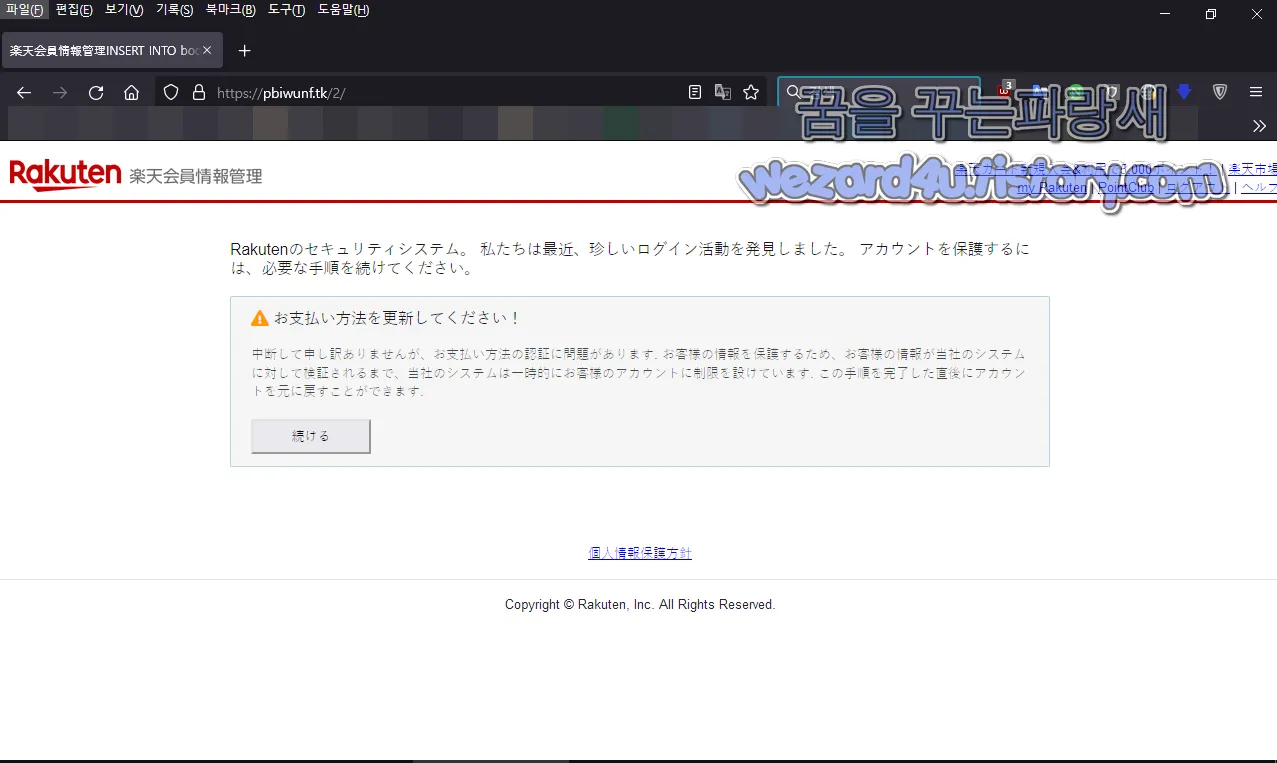Open the 기록(S) menu
Viewport: 1277px width, 763px height.
tap(174, 10)
